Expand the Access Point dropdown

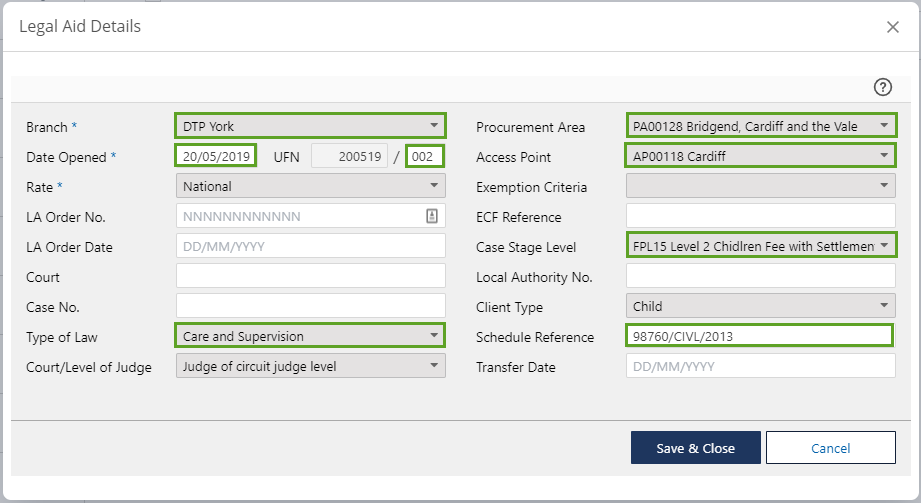pos(760,156)
